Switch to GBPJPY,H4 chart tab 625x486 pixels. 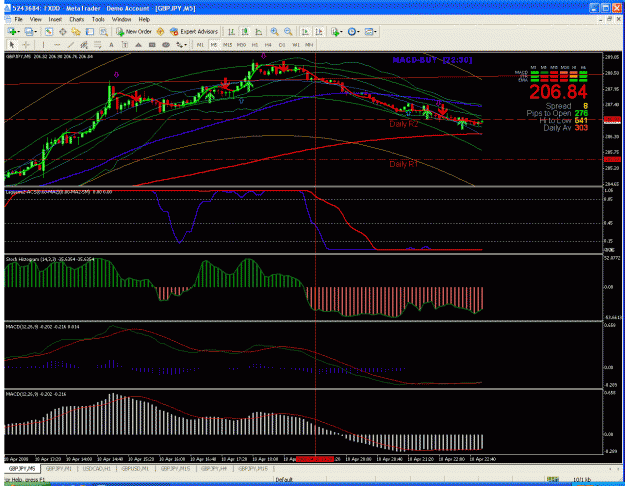point(214,468)
